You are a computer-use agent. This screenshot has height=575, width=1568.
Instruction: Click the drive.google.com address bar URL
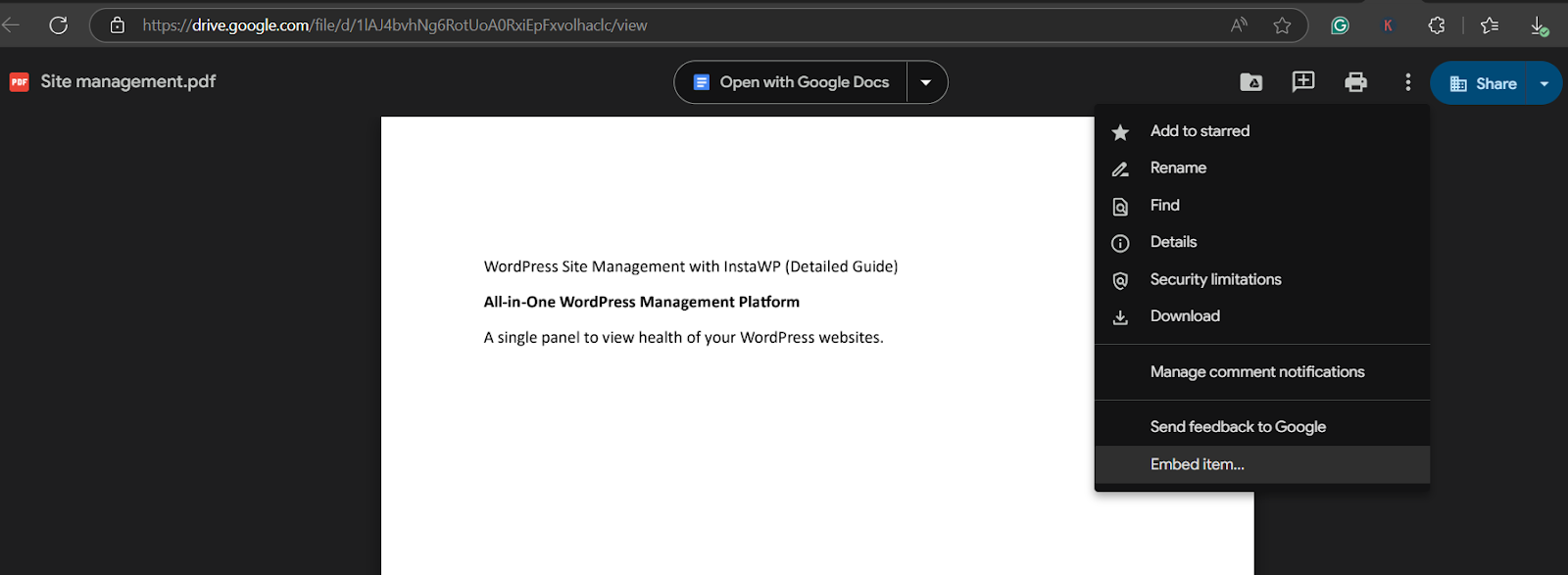tap(395, 25)
